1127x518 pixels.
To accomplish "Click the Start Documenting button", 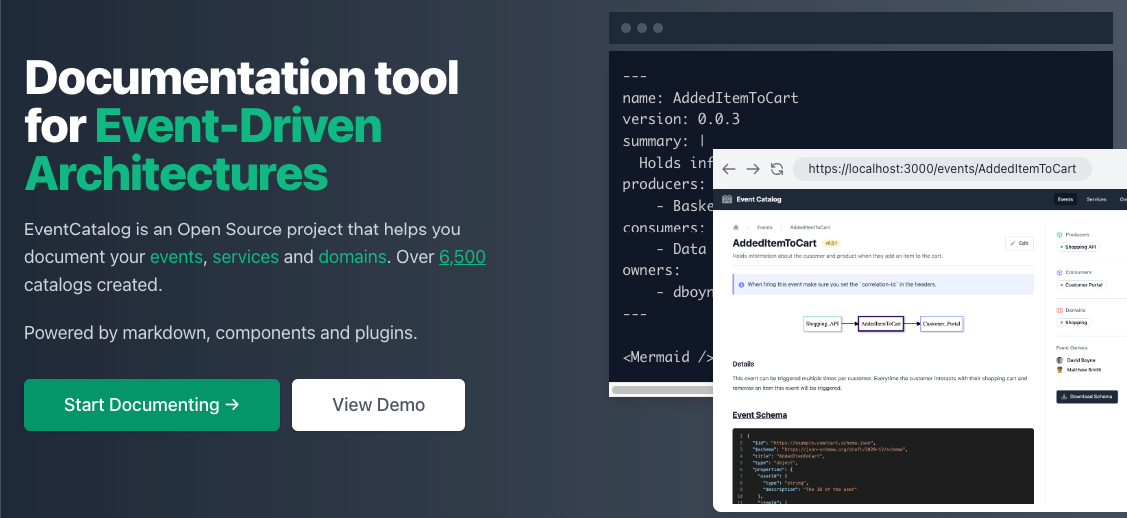I will [x=152, y=404].
